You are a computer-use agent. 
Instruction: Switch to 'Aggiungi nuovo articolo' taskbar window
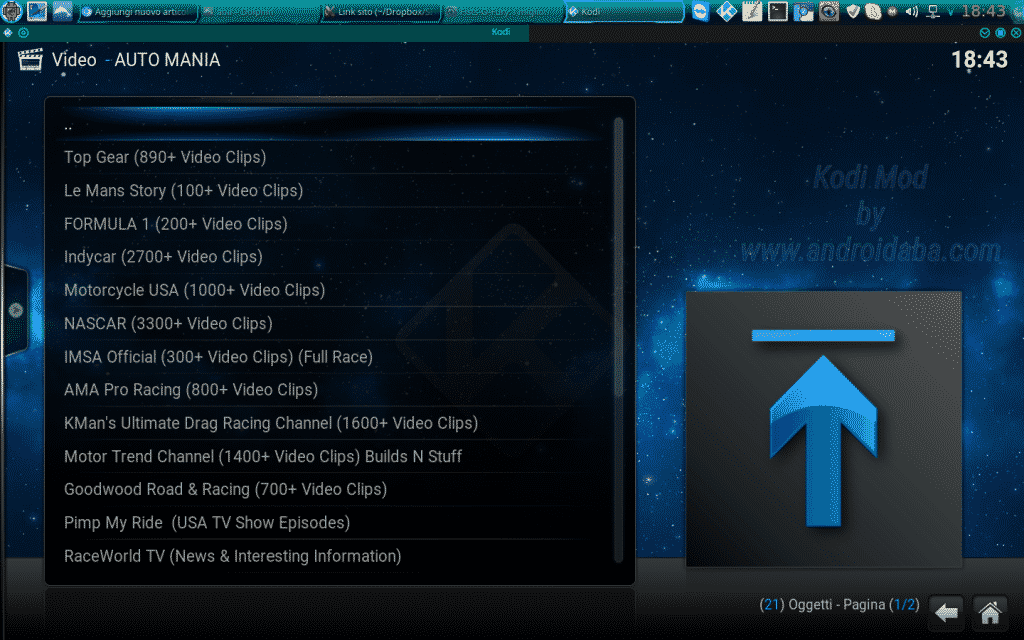138,12
